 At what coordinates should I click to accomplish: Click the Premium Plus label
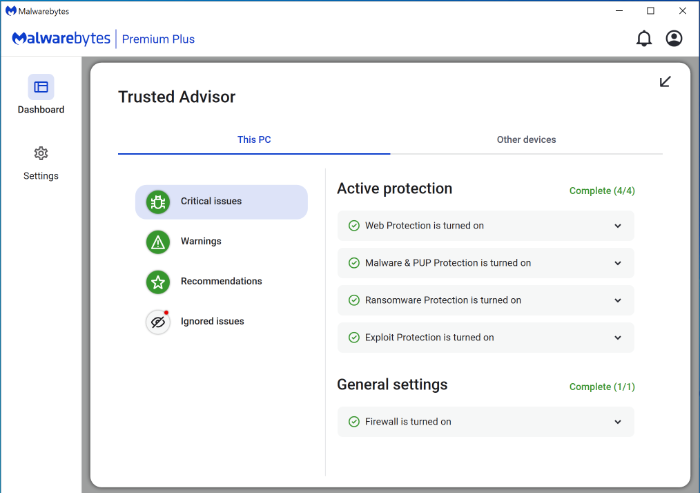point(158,39)
